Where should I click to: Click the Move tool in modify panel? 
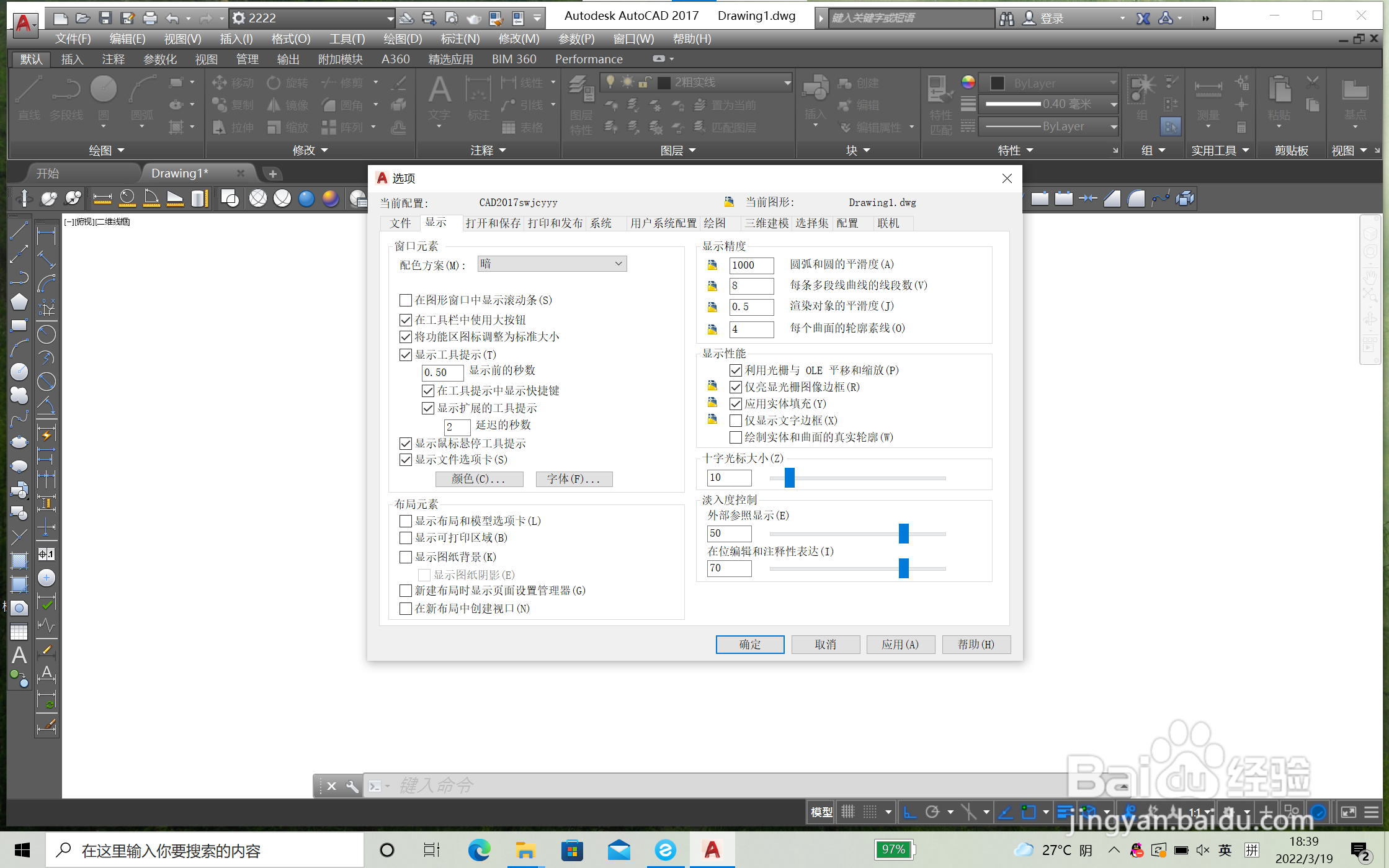[x=233, y=83]
